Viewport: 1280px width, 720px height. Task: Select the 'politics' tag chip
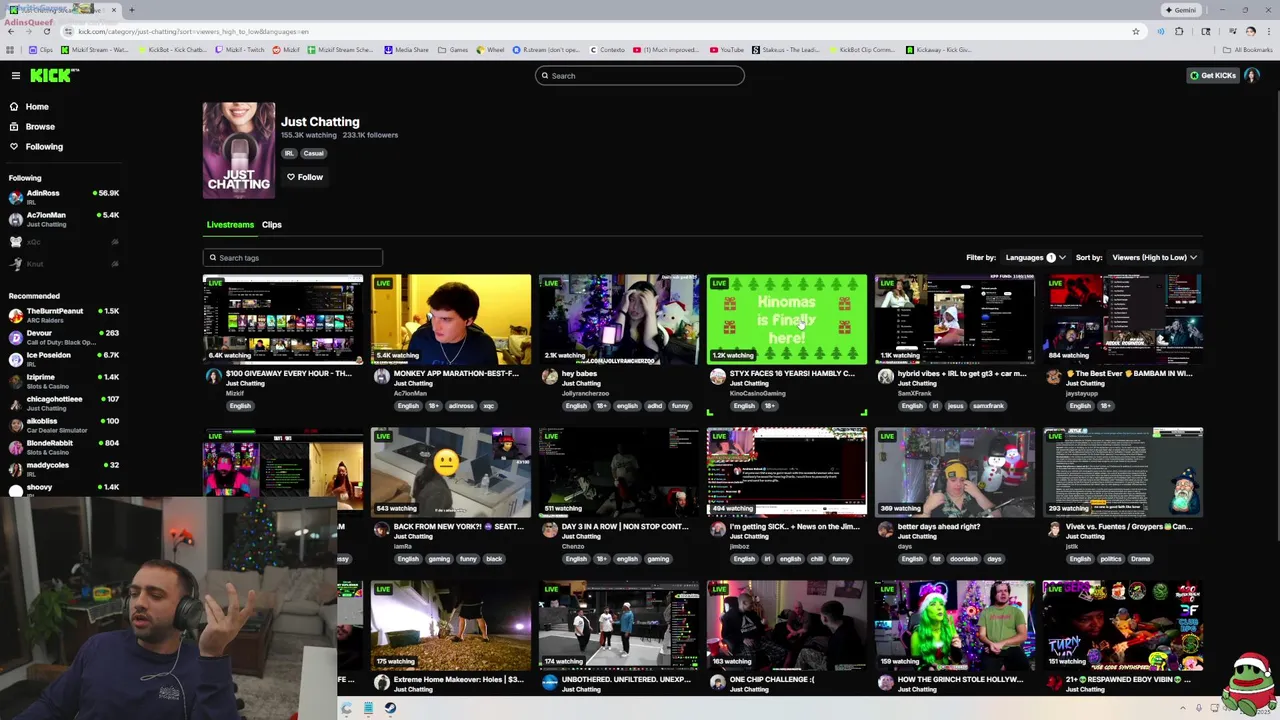pyautogui.click(x=1111, y=559)
